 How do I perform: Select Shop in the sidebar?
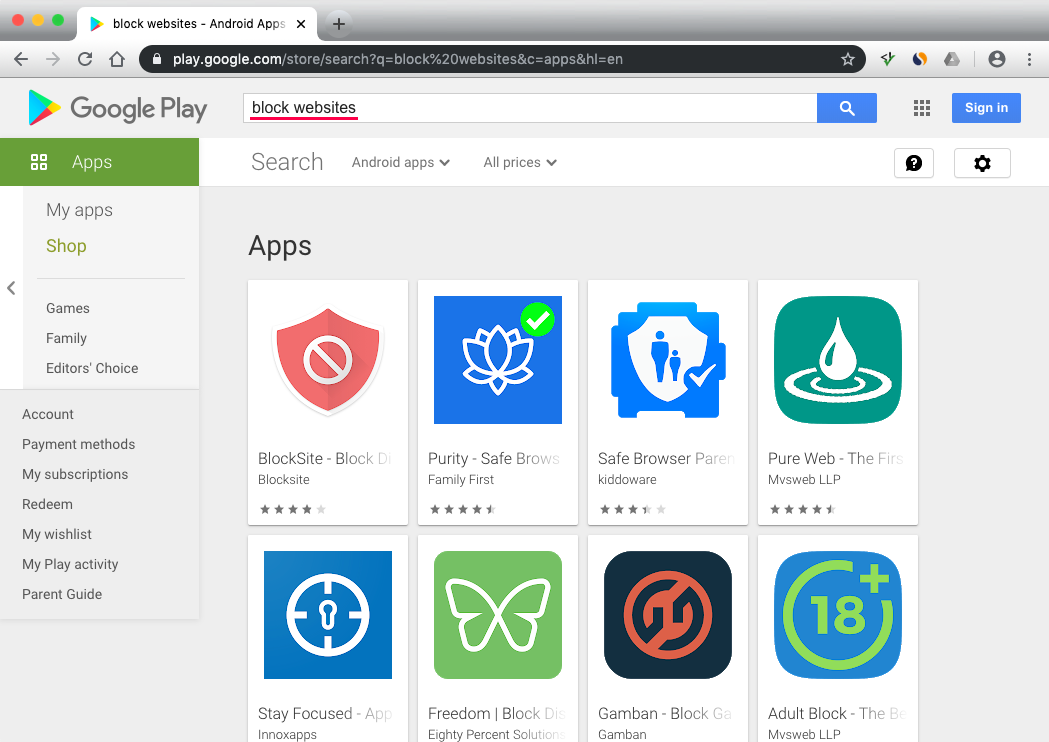[66, 246]
